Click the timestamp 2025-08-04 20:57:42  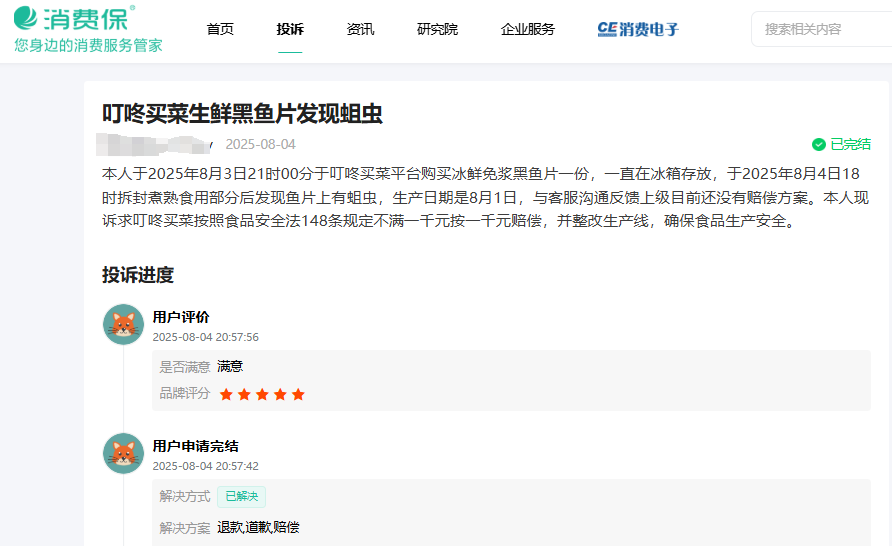(x=205, y=466)
